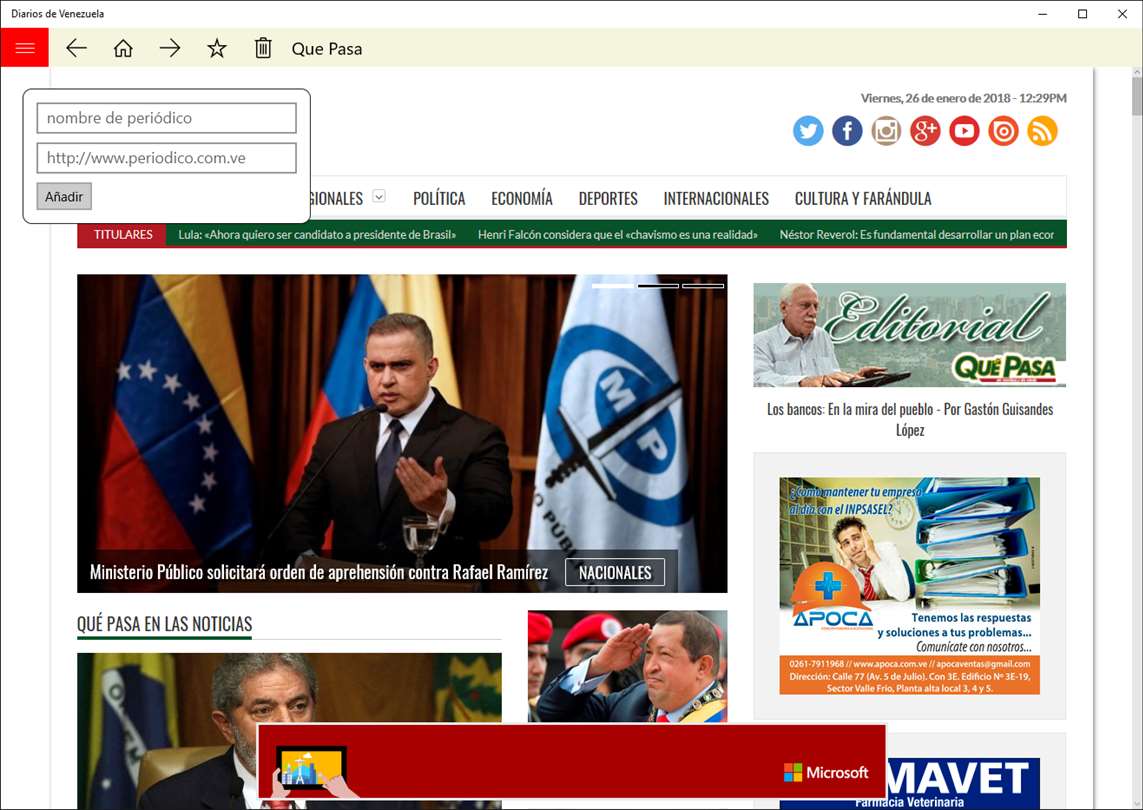Open the Nacionales tag on headline

click(615, 572)
